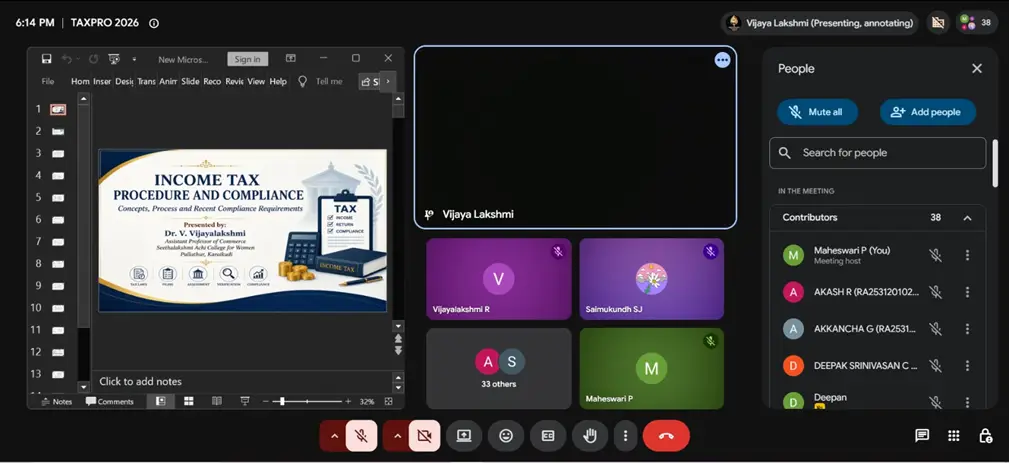This screenshot has width=1009, height=463.
Task: Open emoji reactions button
Action: coord(506,436)
